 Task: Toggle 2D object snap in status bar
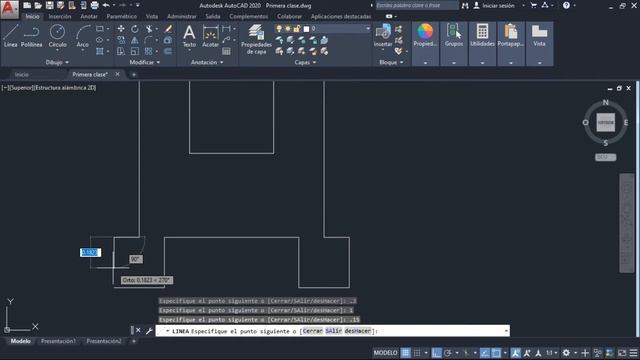[496, 353]
